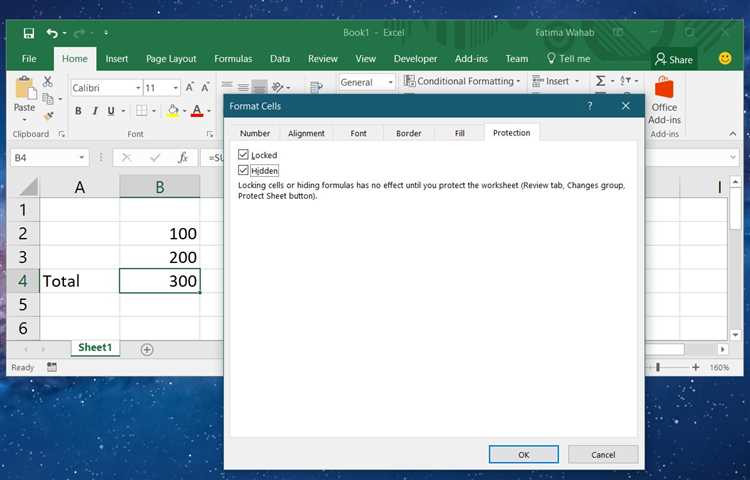Open the Border tab in Format Cells
Screen dimensions: 750x480
[408, 133]
